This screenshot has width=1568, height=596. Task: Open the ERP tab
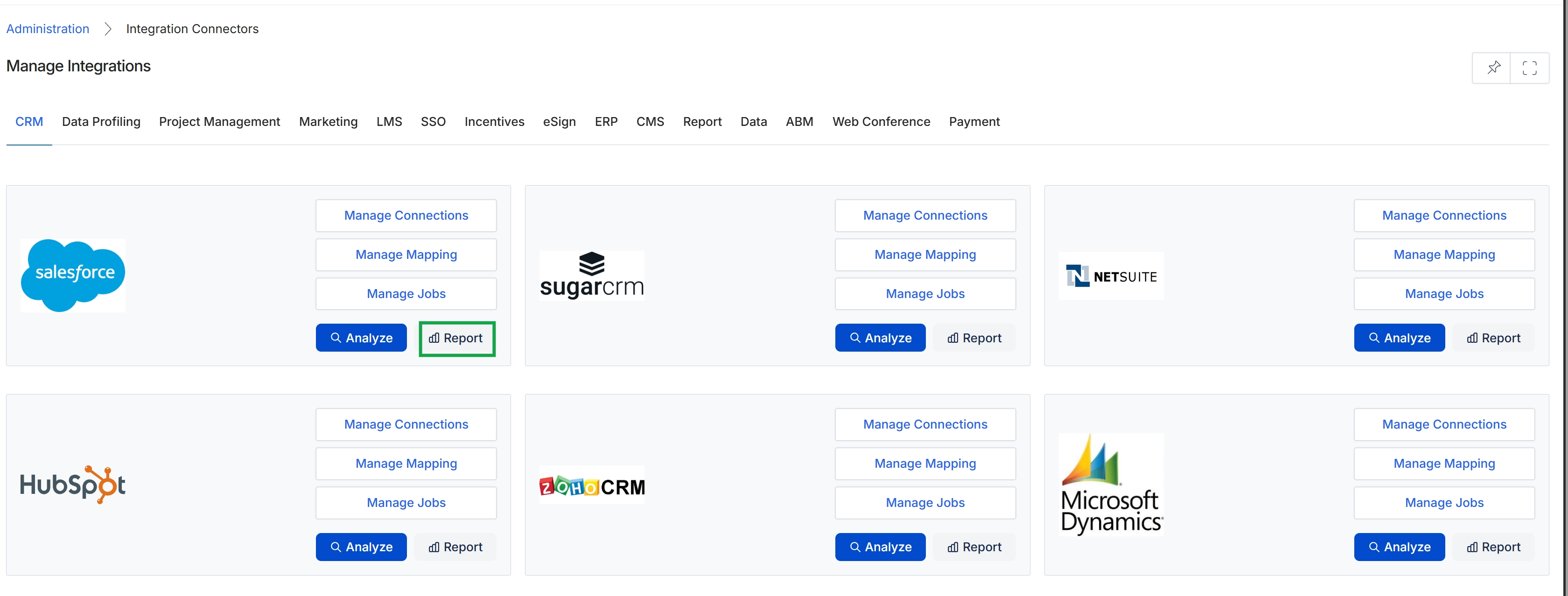tap(606, 122)
